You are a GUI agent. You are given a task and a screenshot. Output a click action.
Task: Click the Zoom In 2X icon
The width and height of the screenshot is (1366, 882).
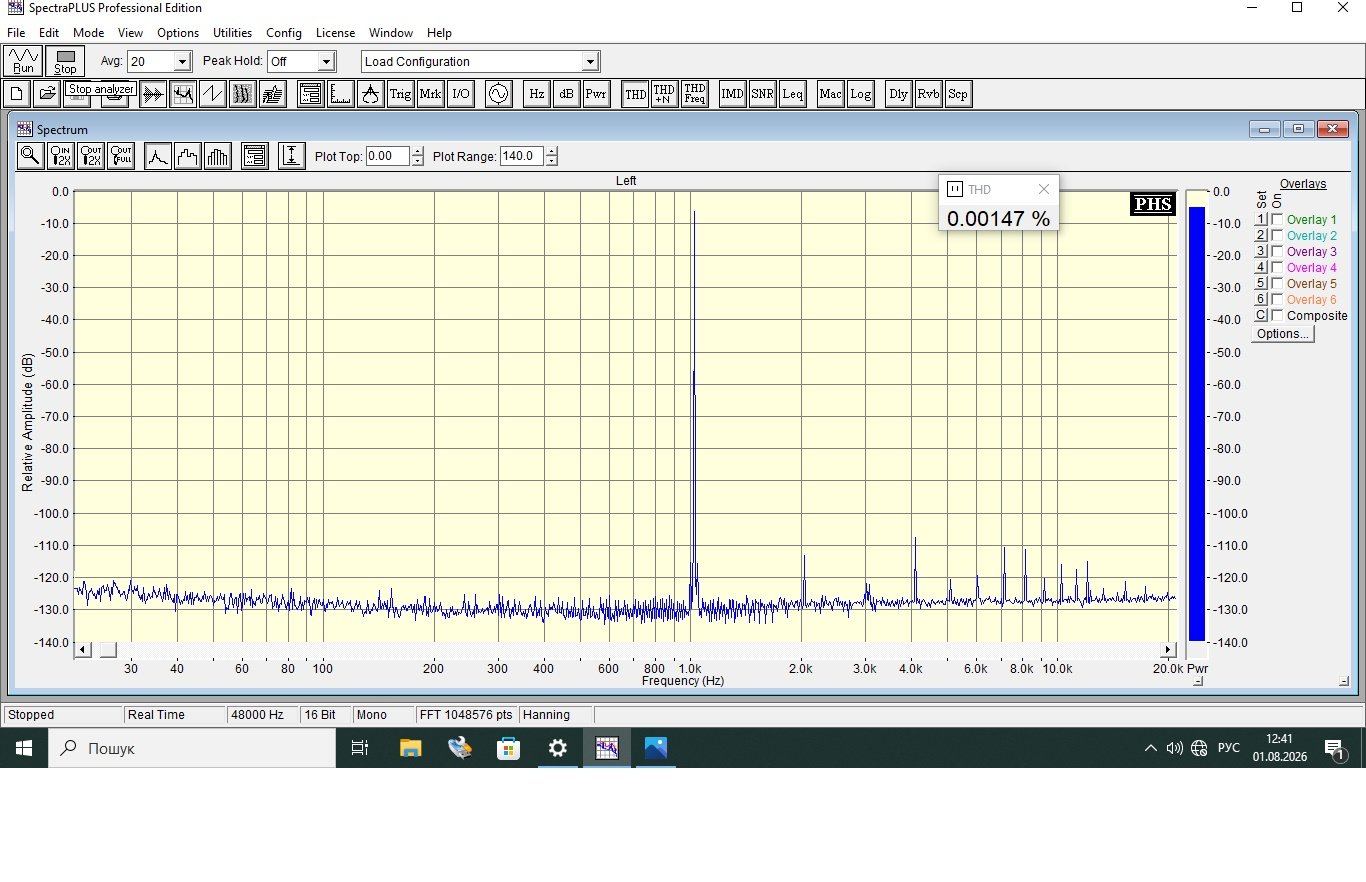[x=60, y=156]
